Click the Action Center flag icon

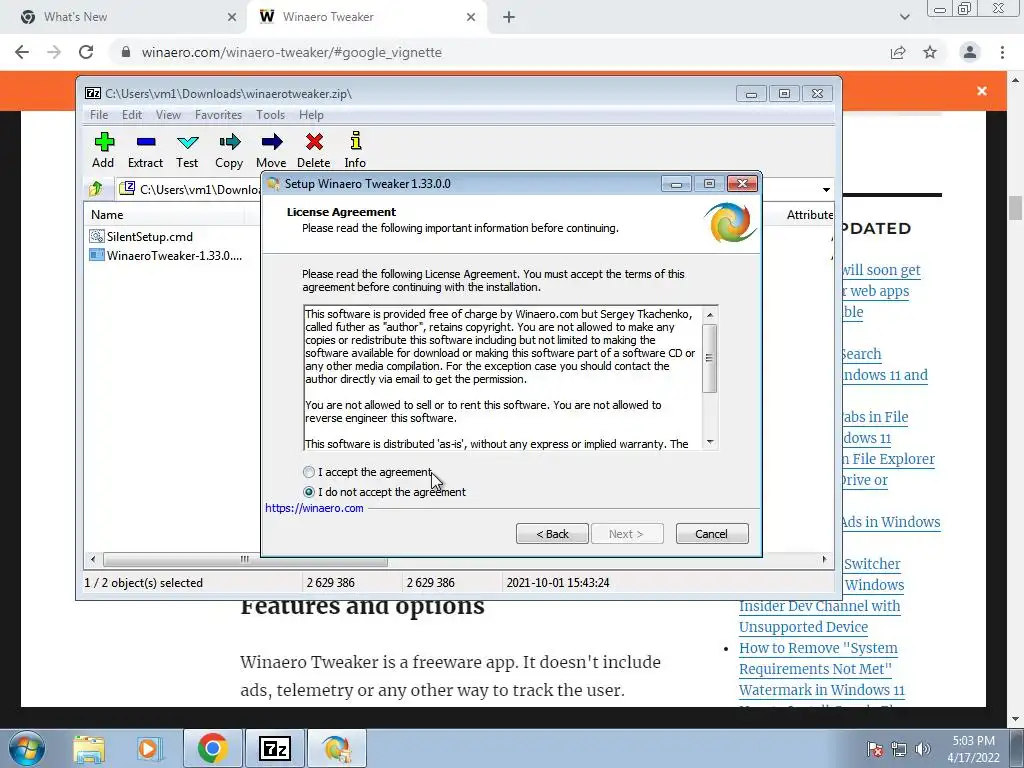(x=874, y=749)
